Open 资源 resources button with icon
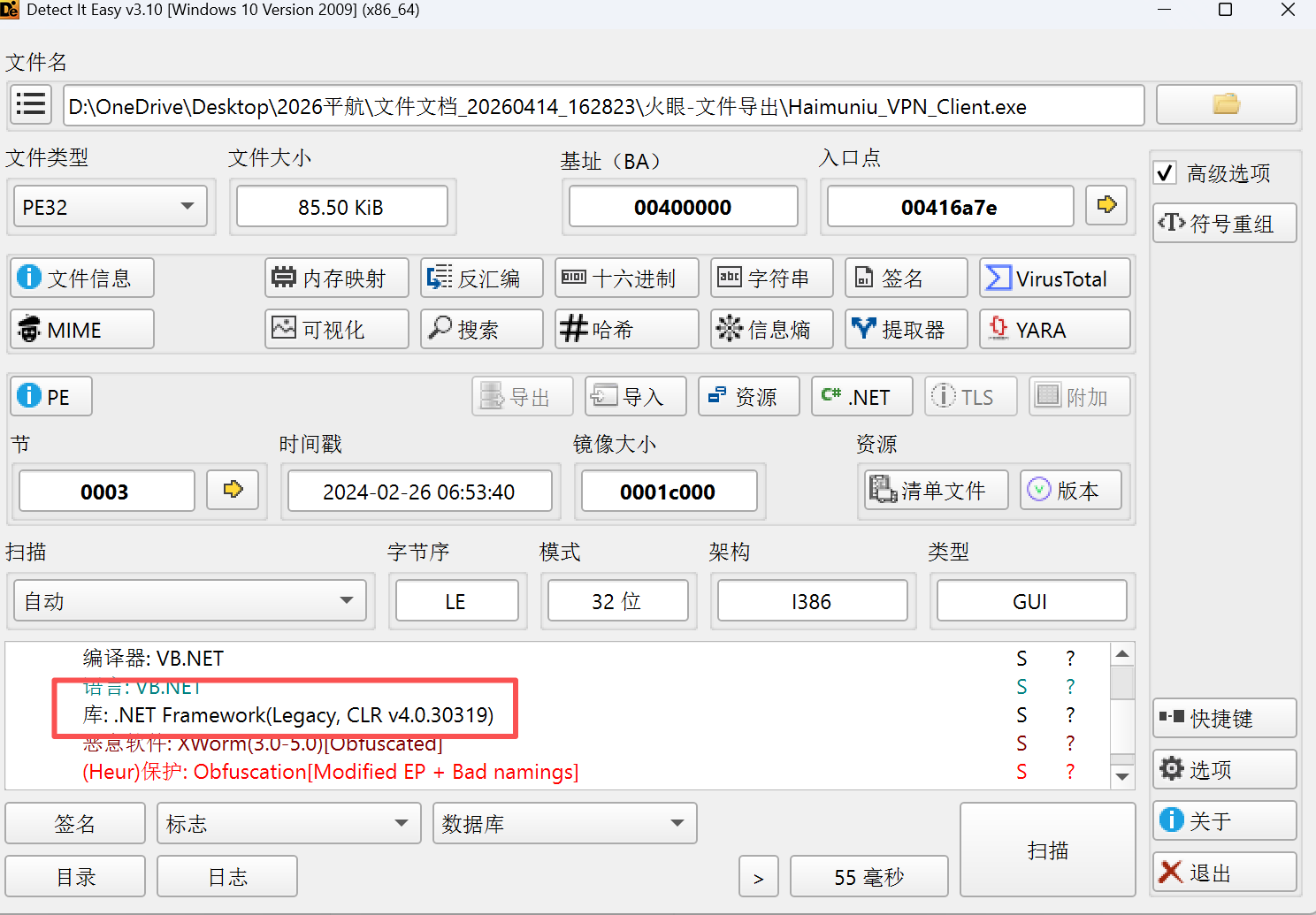Viewport: 1316px width, 915px height. tap(749, 396)
